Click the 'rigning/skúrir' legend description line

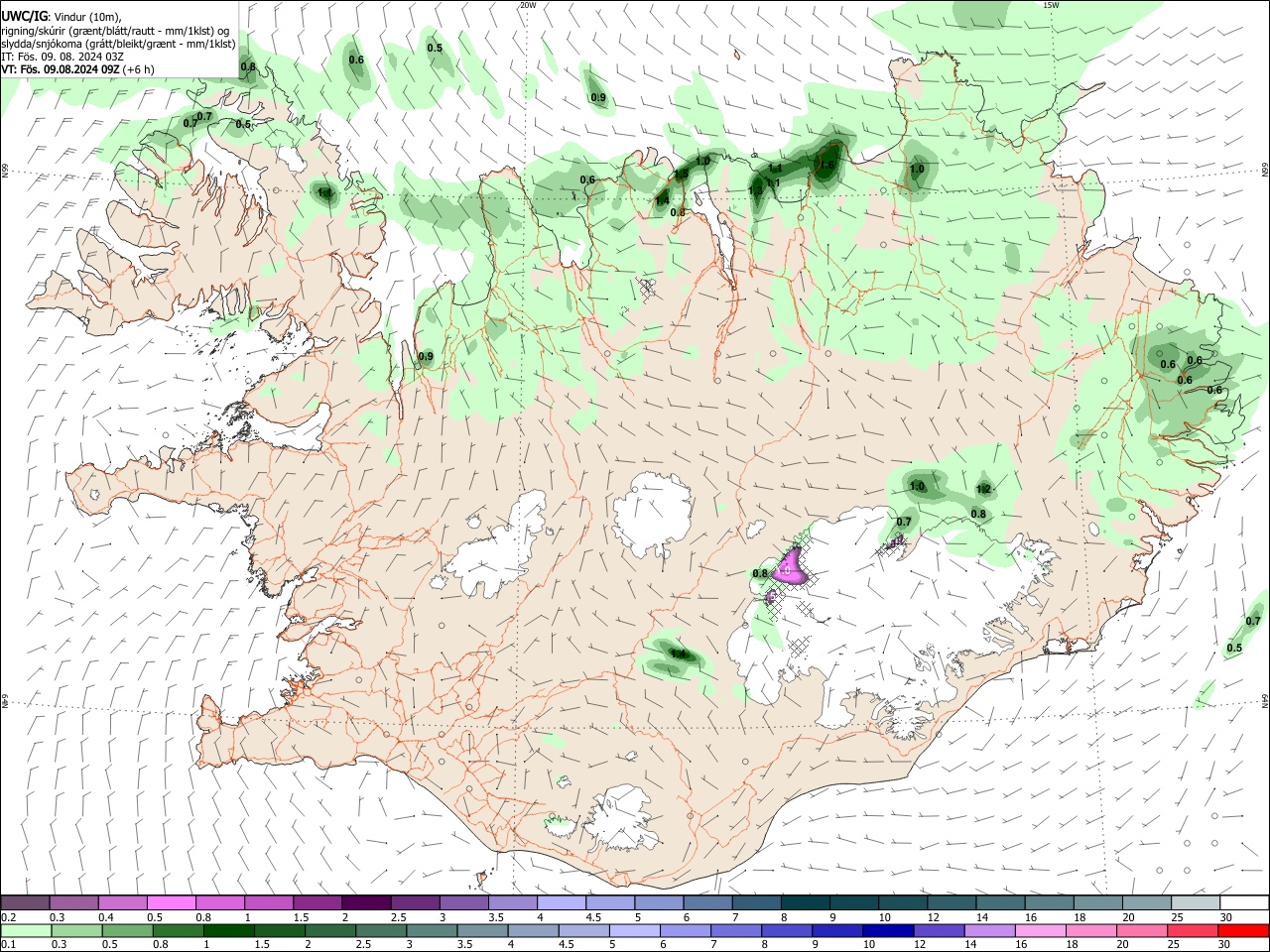[116, 31]
